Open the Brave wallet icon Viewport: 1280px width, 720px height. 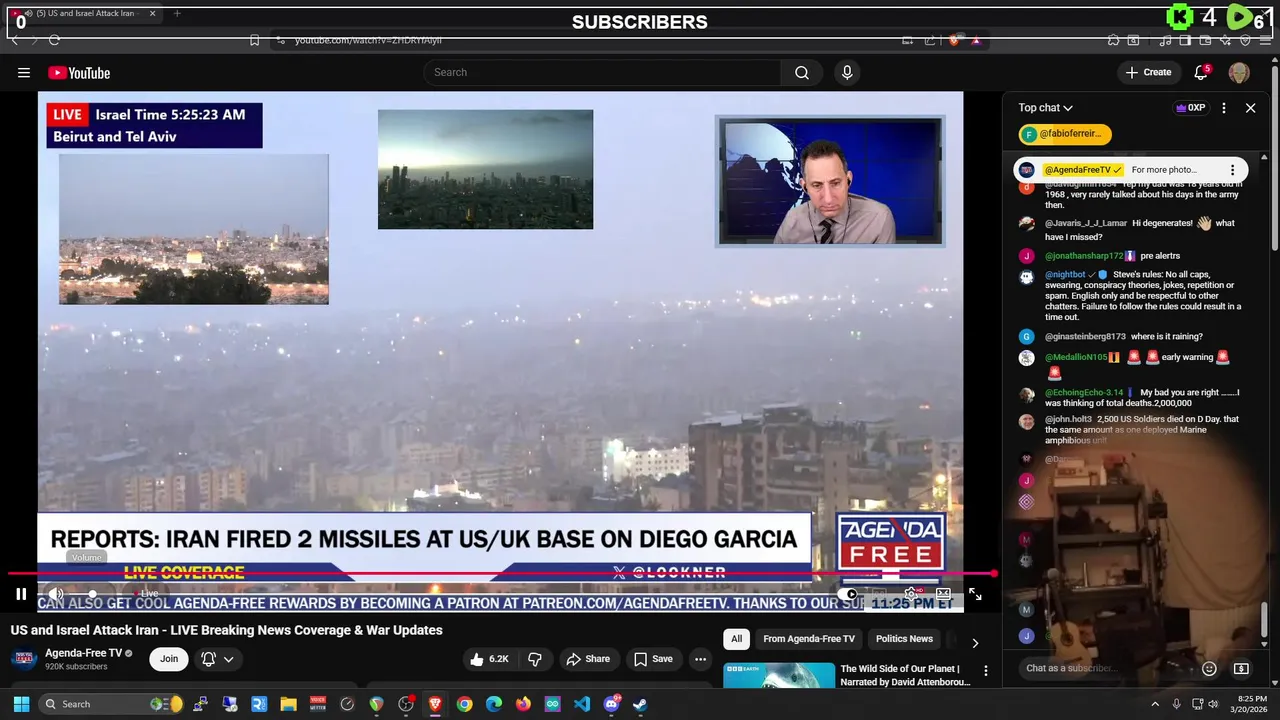pyautogui.click(x=1205, y=40)
